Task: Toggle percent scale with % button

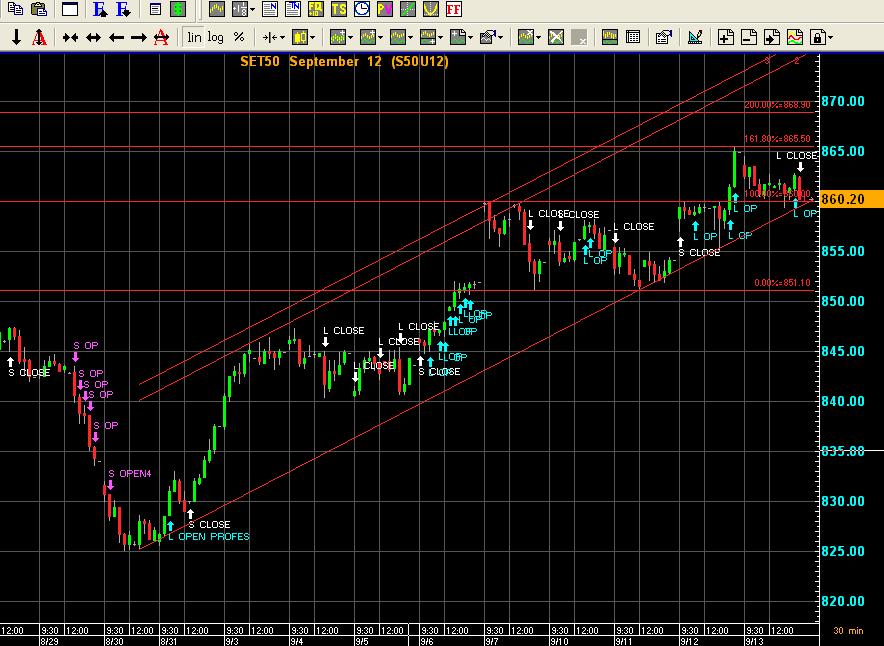Action: (239, 38)
